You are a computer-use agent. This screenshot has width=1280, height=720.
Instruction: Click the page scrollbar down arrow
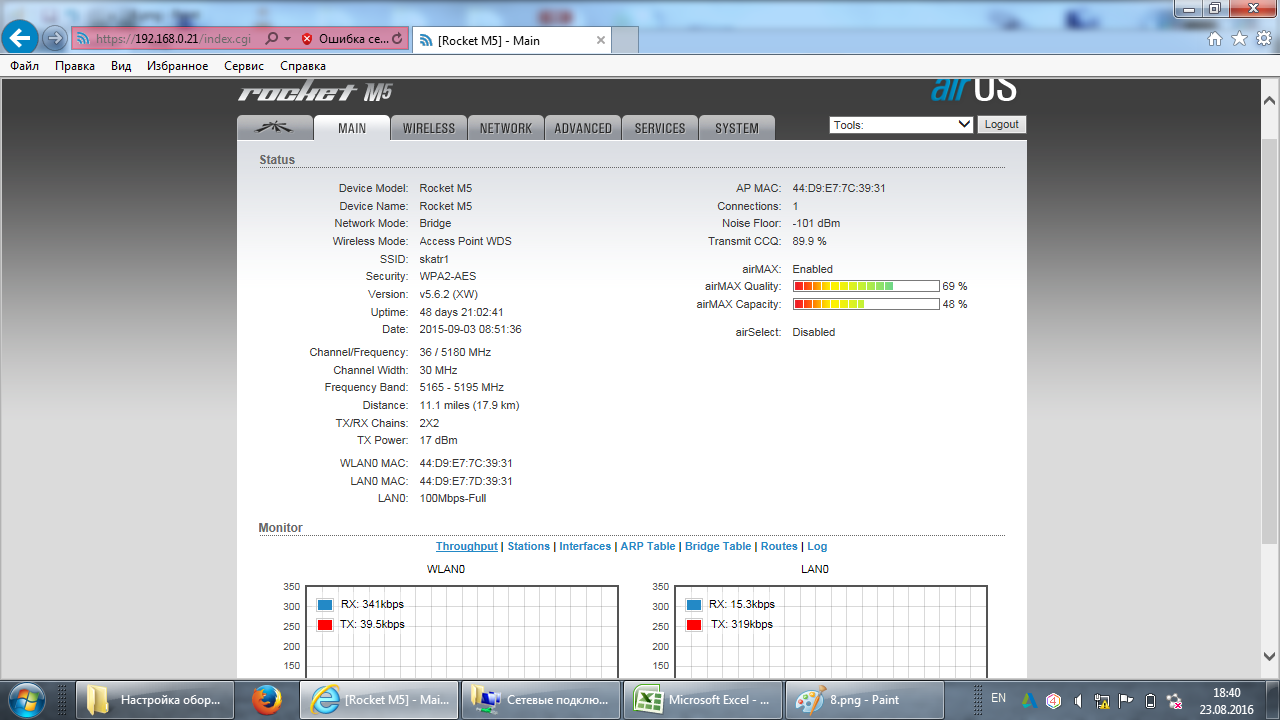click(1269, 656)
